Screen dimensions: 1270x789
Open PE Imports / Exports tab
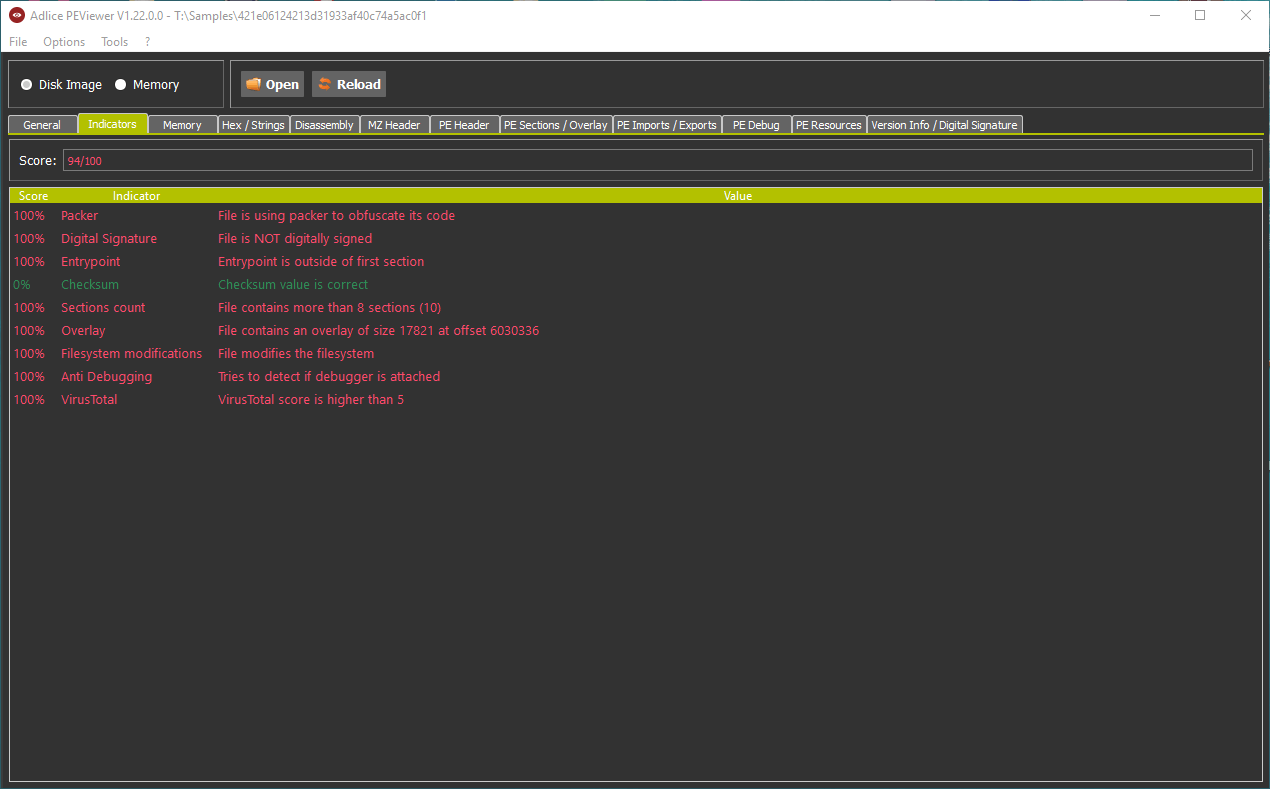click(x=666, y=125)
